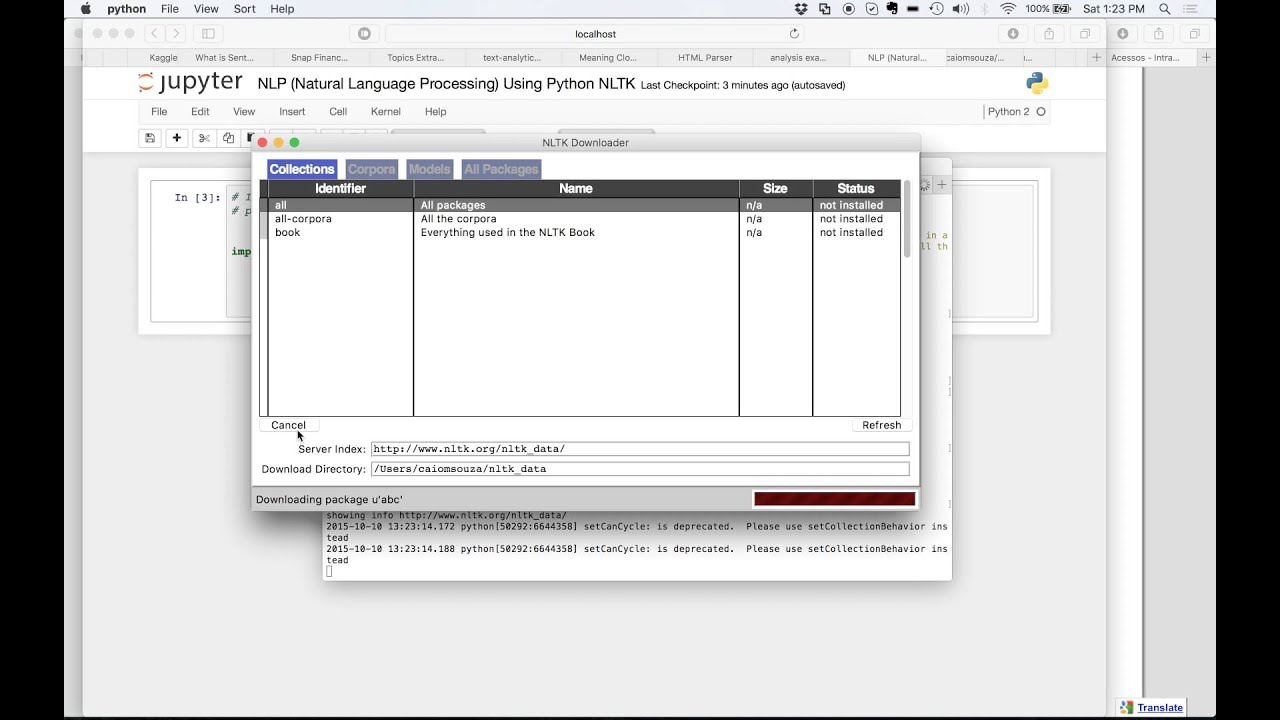Switch to All Packages tab
This screenshot has height=720, width=1280.
[501, 169]
